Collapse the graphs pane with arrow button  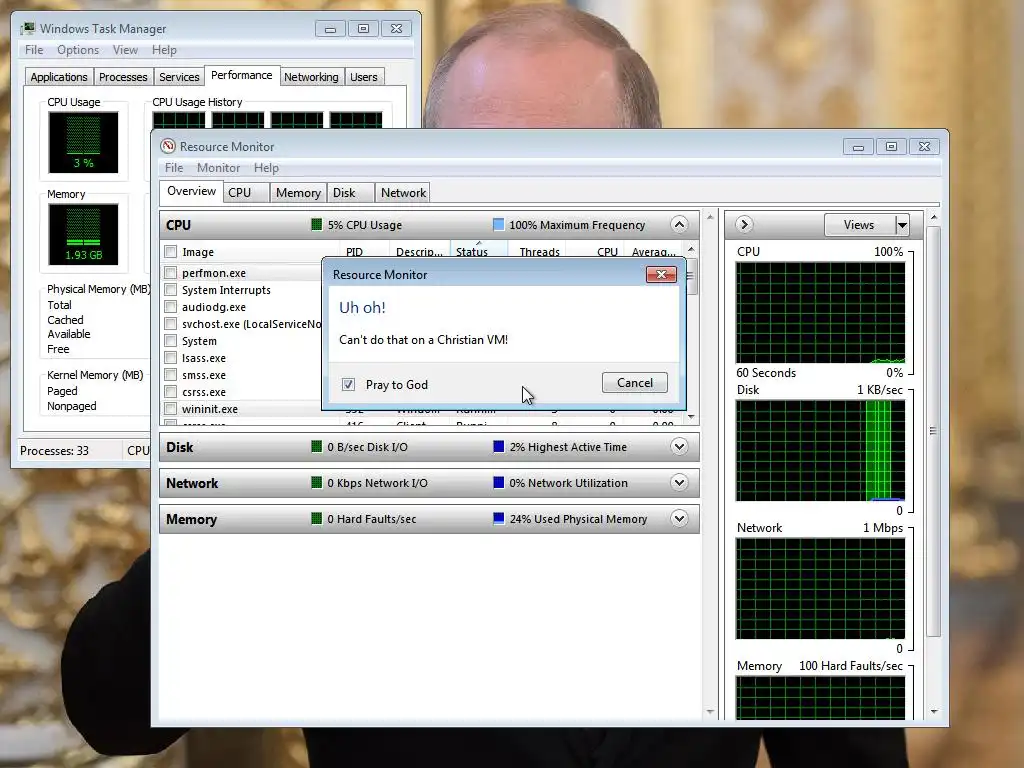(744, 225)
